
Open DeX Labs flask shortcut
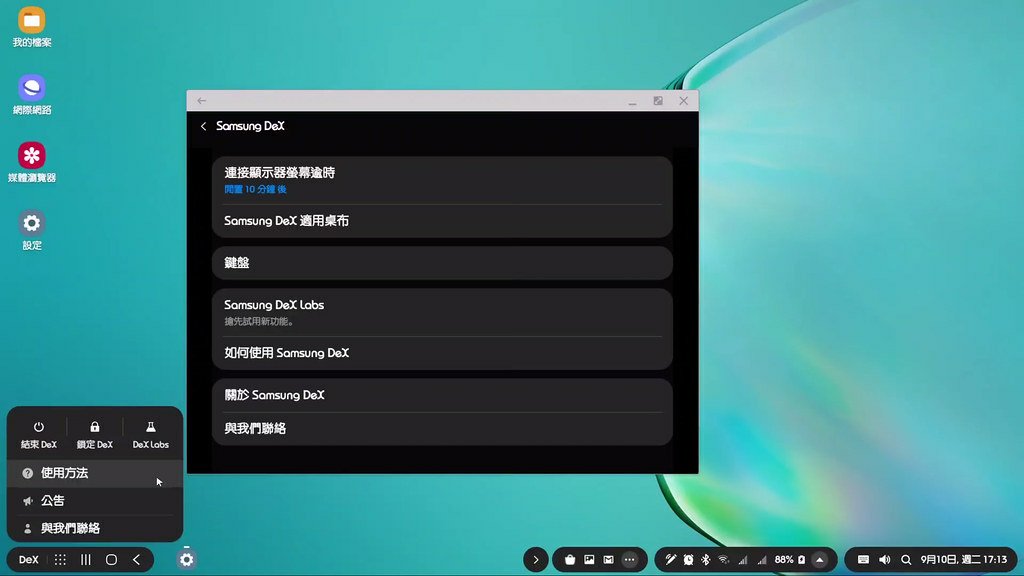[x=150, y=434]
